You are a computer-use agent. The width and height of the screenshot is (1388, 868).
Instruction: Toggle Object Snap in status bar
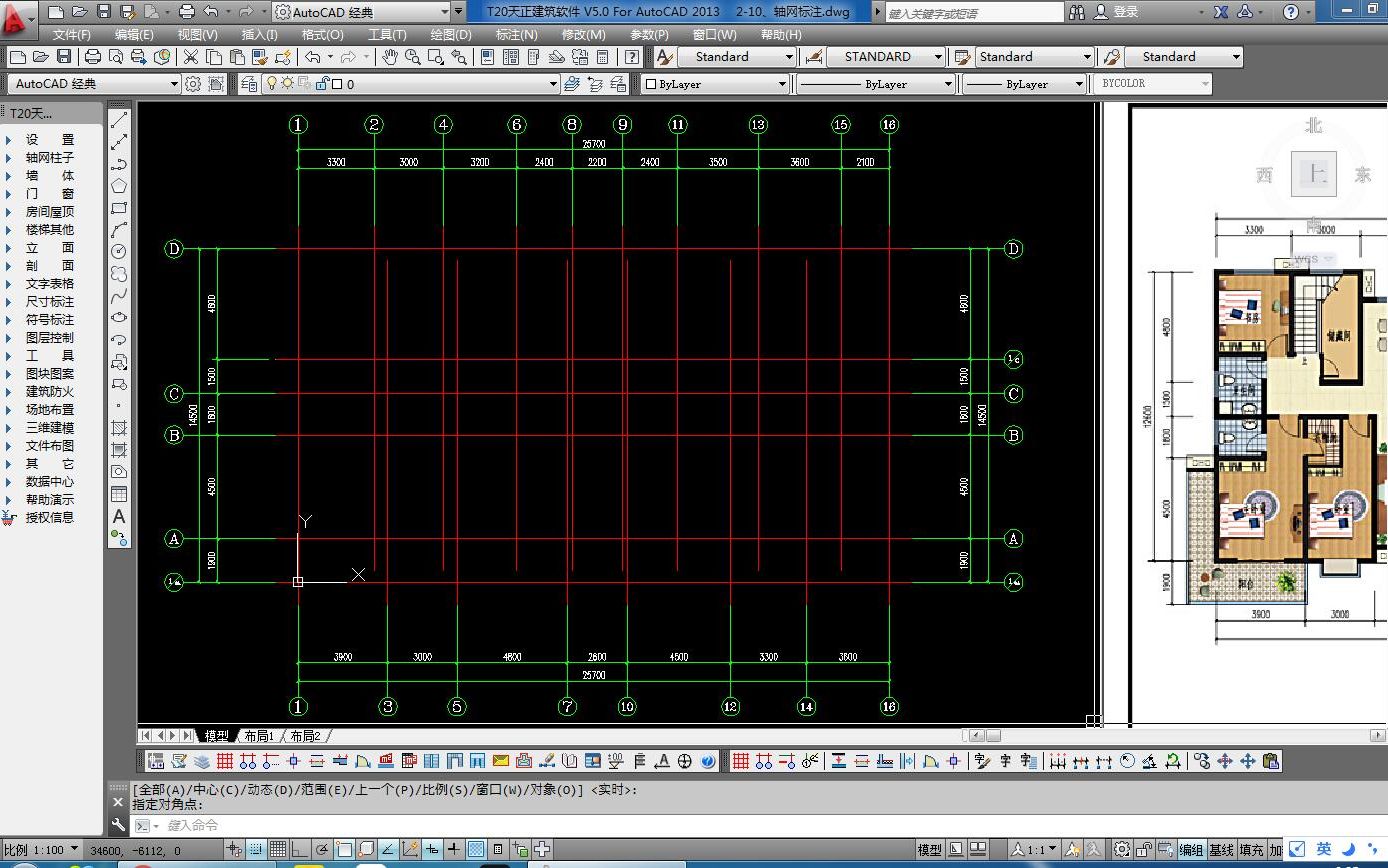coord(344,849)
